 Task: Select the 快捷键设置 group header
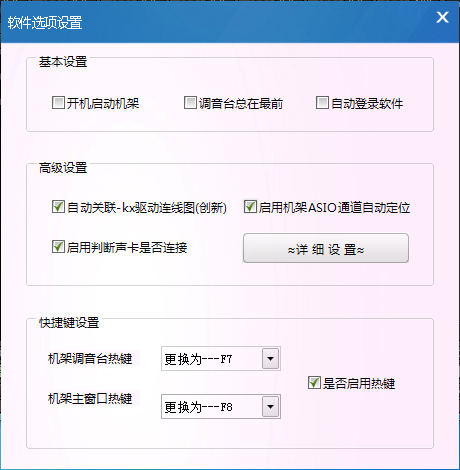click(x=69, y=323)
